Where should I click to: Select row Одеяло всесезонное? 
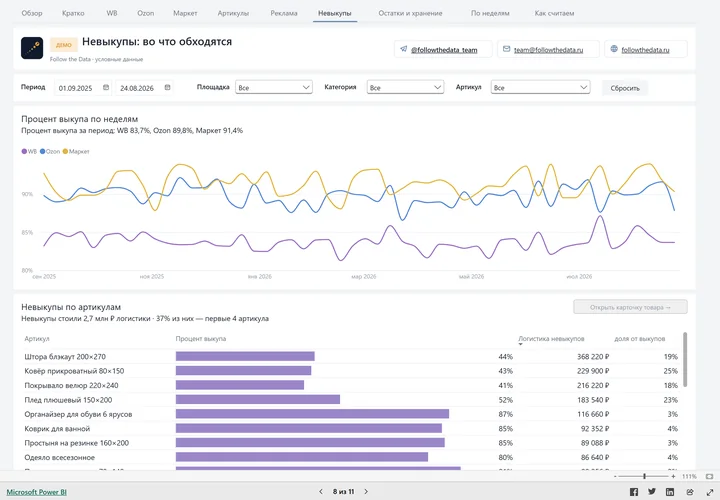[351, 457]
